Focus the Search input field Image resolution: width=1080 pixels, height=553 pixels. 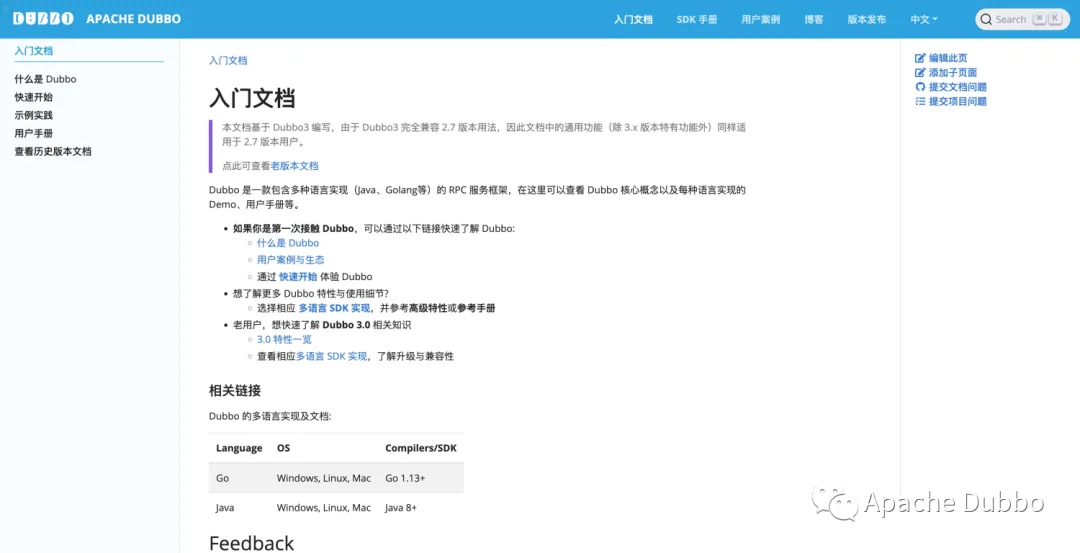coord(1023,19)
